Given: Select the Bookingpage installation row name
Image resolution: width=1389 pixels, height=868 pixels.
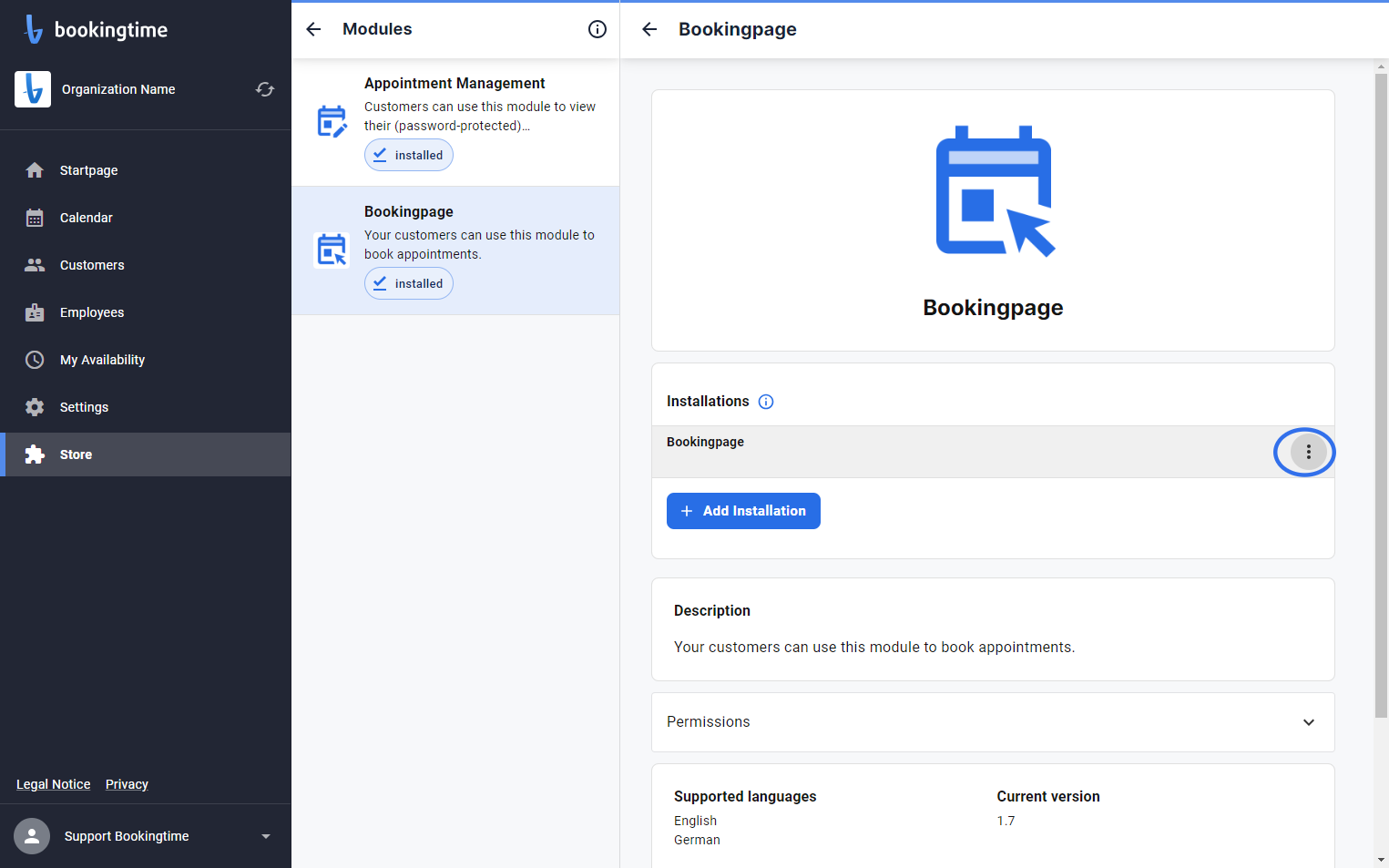Looking at the screenshot, I should tap(705, 442).
